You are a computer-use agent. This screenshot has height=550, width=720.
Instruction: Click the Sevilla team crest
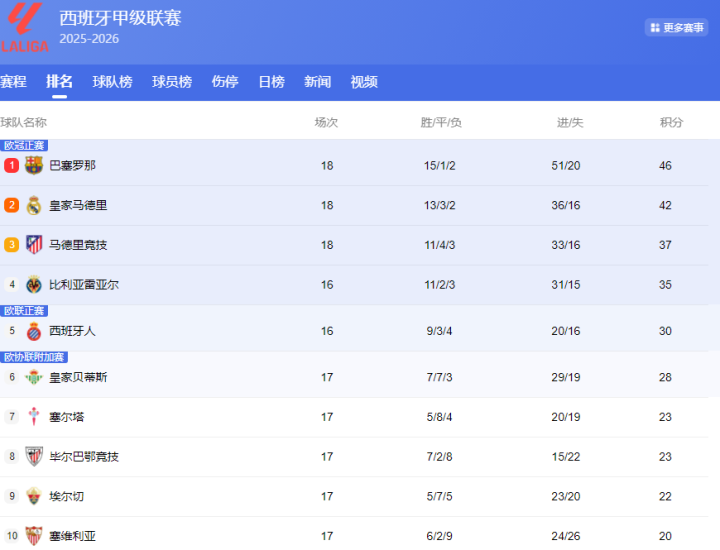tap(34, 536)
